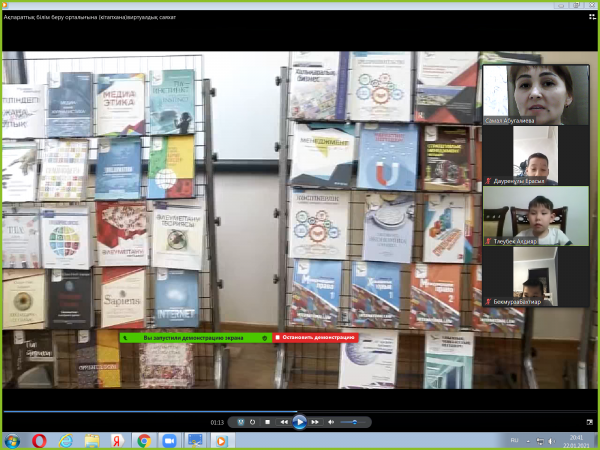The height and width of the screenshot is (450, 600).
Task: Toggle repeat mode in player controls
Action: pos(253,423)
